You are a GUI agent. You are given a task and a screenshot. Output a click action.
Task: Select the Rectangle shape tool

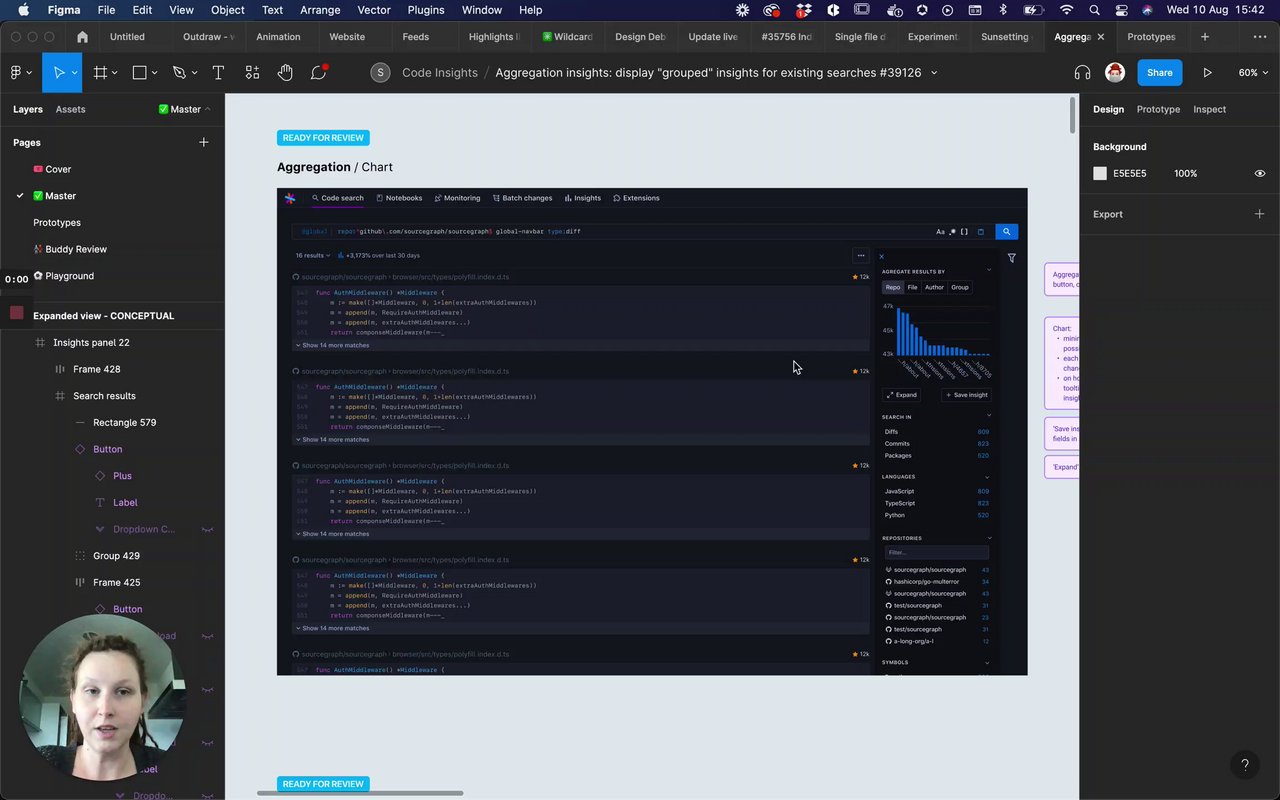point(139,73)
